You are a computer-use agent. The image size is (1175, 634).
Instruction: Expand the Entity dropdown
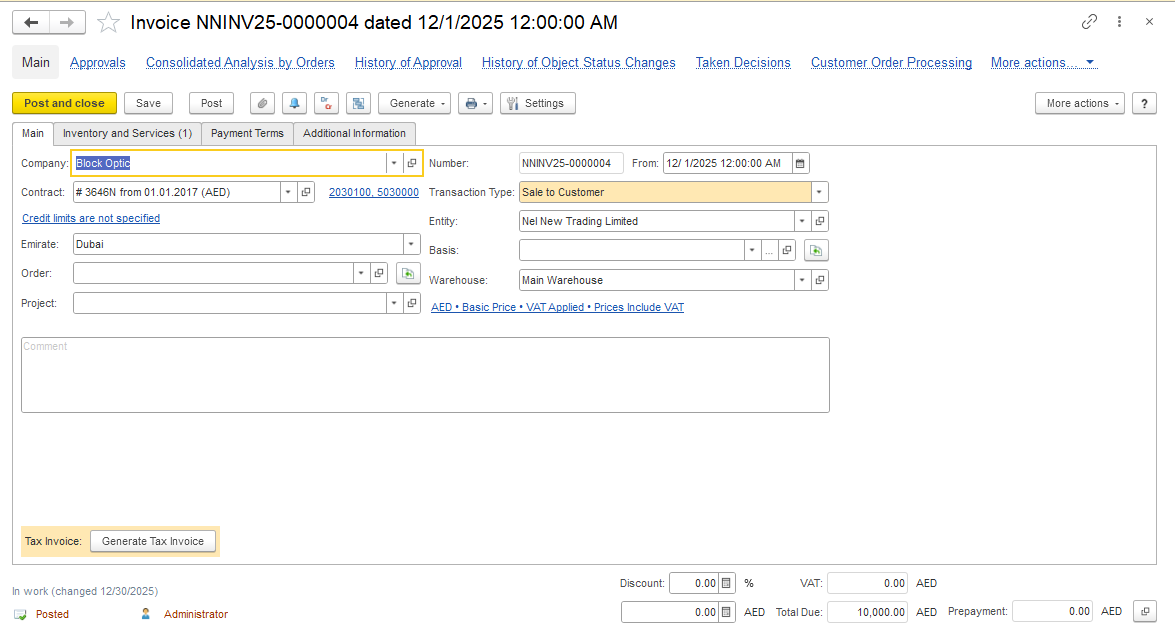[802, 221]
